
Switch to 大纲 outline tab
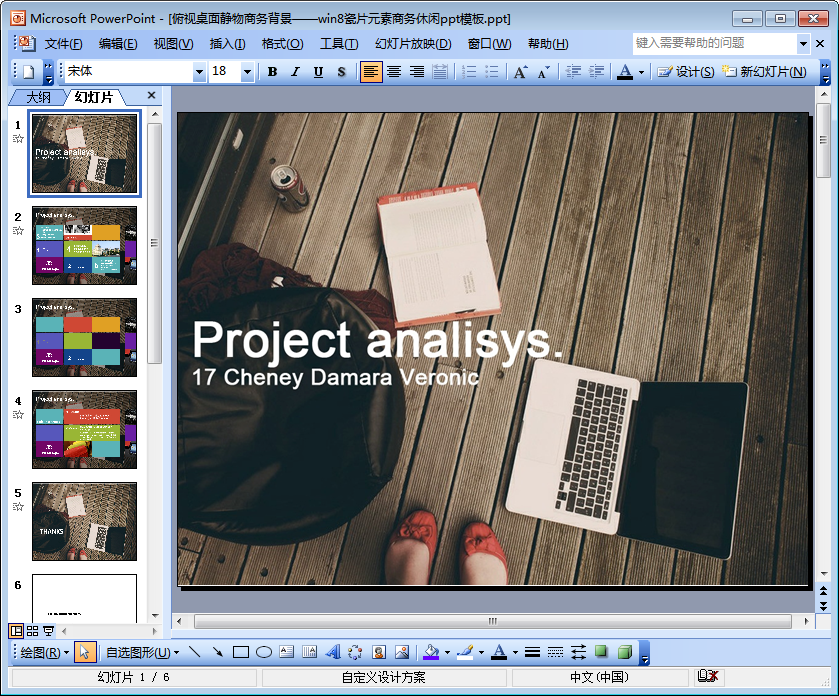(x=39, y=97)
